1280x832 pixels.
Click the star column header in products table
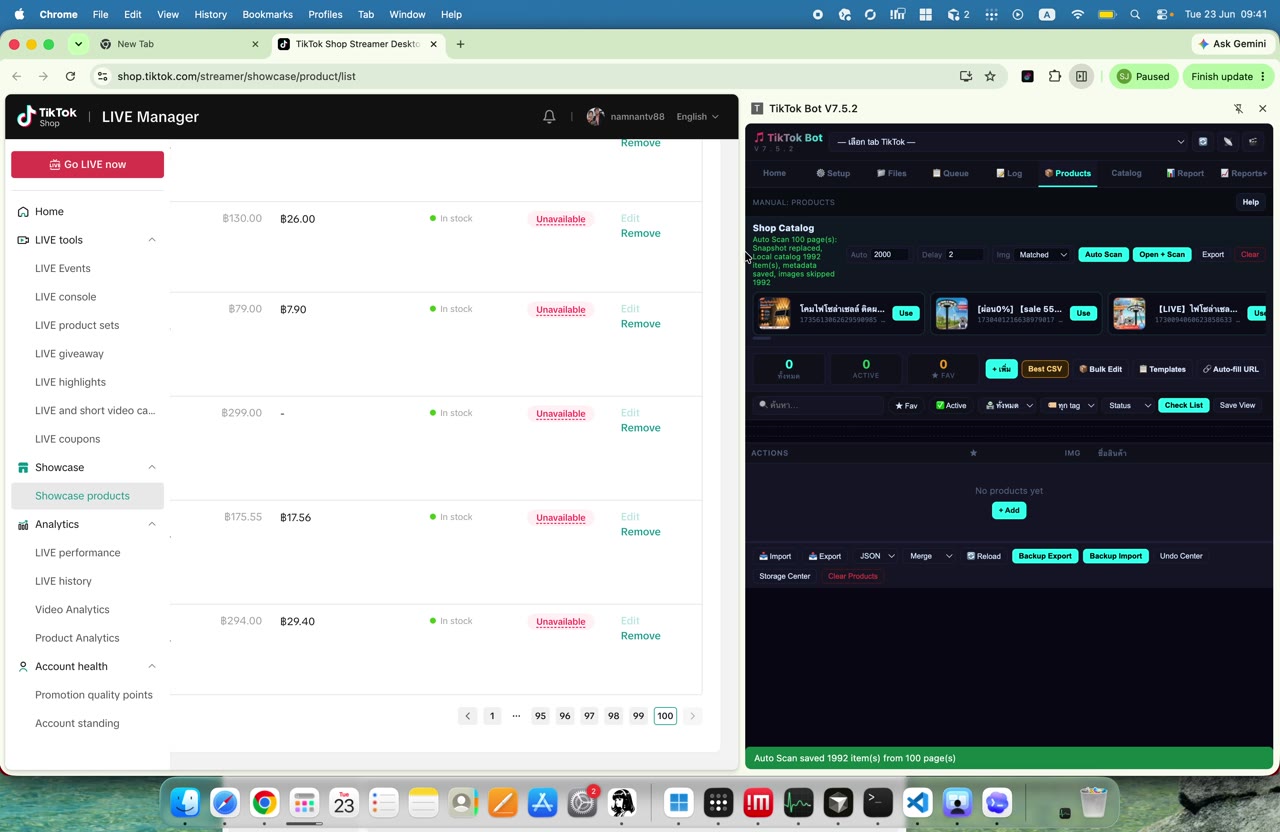click(973, 453)
